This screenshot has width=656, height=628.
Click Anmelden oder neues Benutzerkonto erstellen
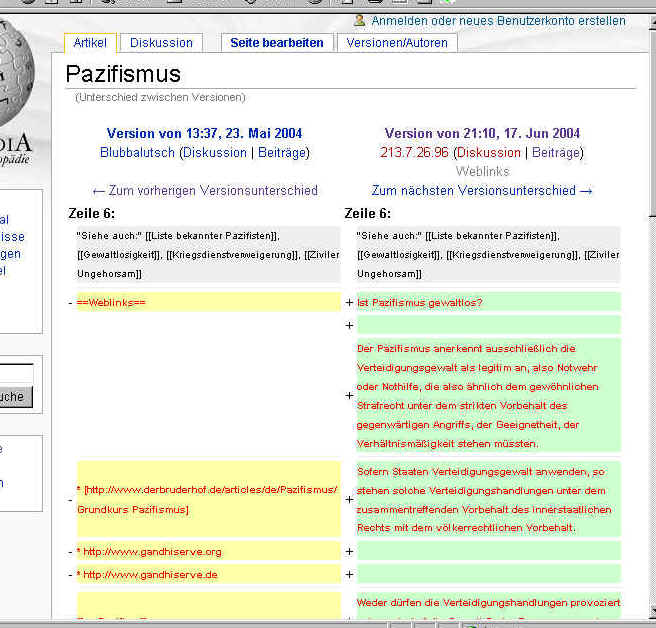(x=498, y=21)
